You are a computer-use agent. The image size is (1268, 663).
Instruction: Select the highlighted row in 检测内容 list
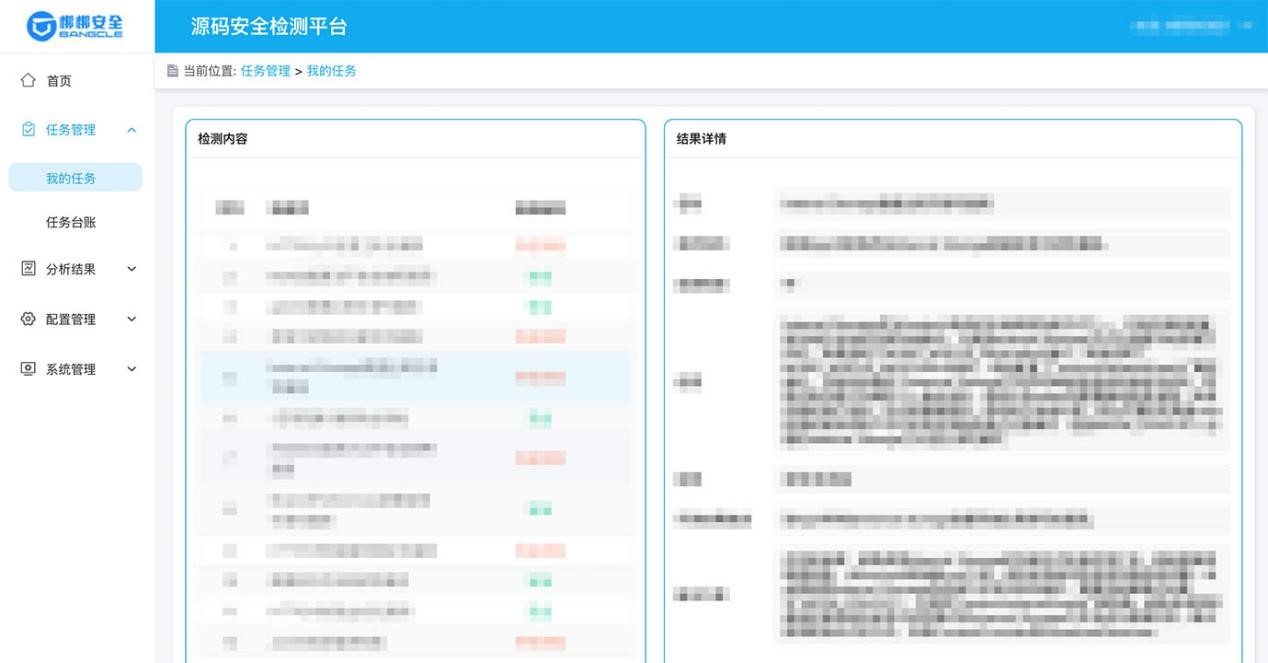tap(415, 377)
